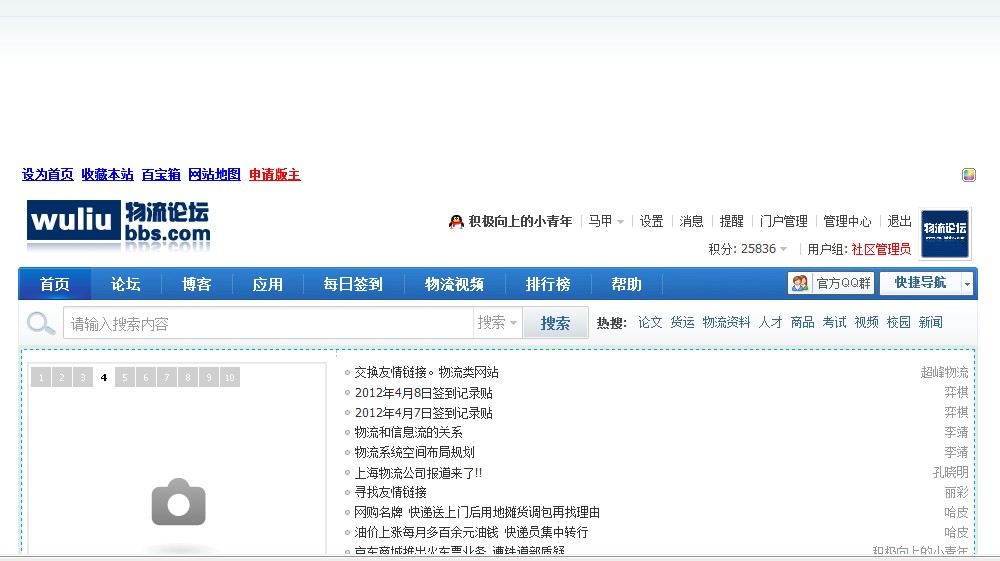Open the 排行榜 tab
This screenshot has width=1000, height=561.
(x=548, y=284)
